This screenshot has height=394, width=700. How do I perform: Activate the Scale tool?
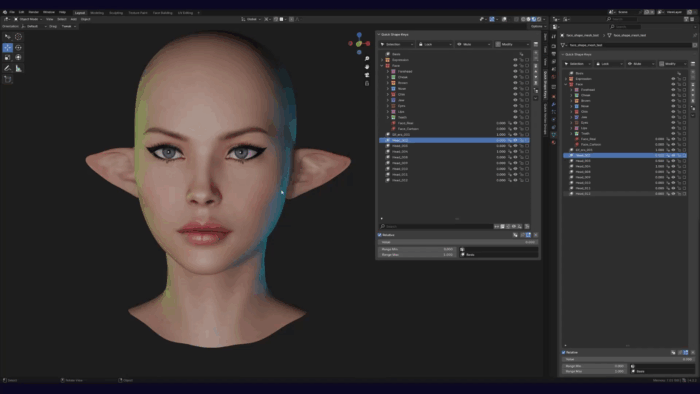pos(8,57)
